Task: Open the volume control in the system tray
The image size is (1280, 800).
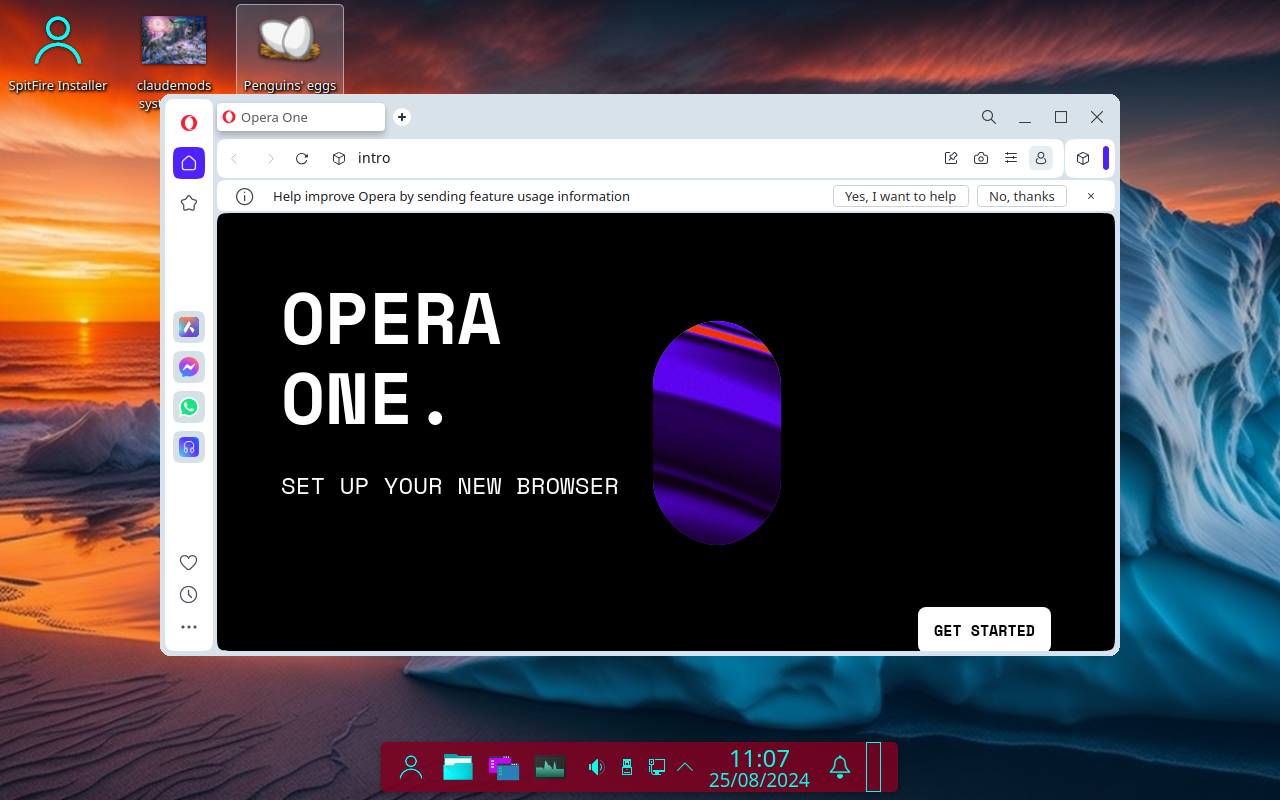Action: tap(596, 767)
